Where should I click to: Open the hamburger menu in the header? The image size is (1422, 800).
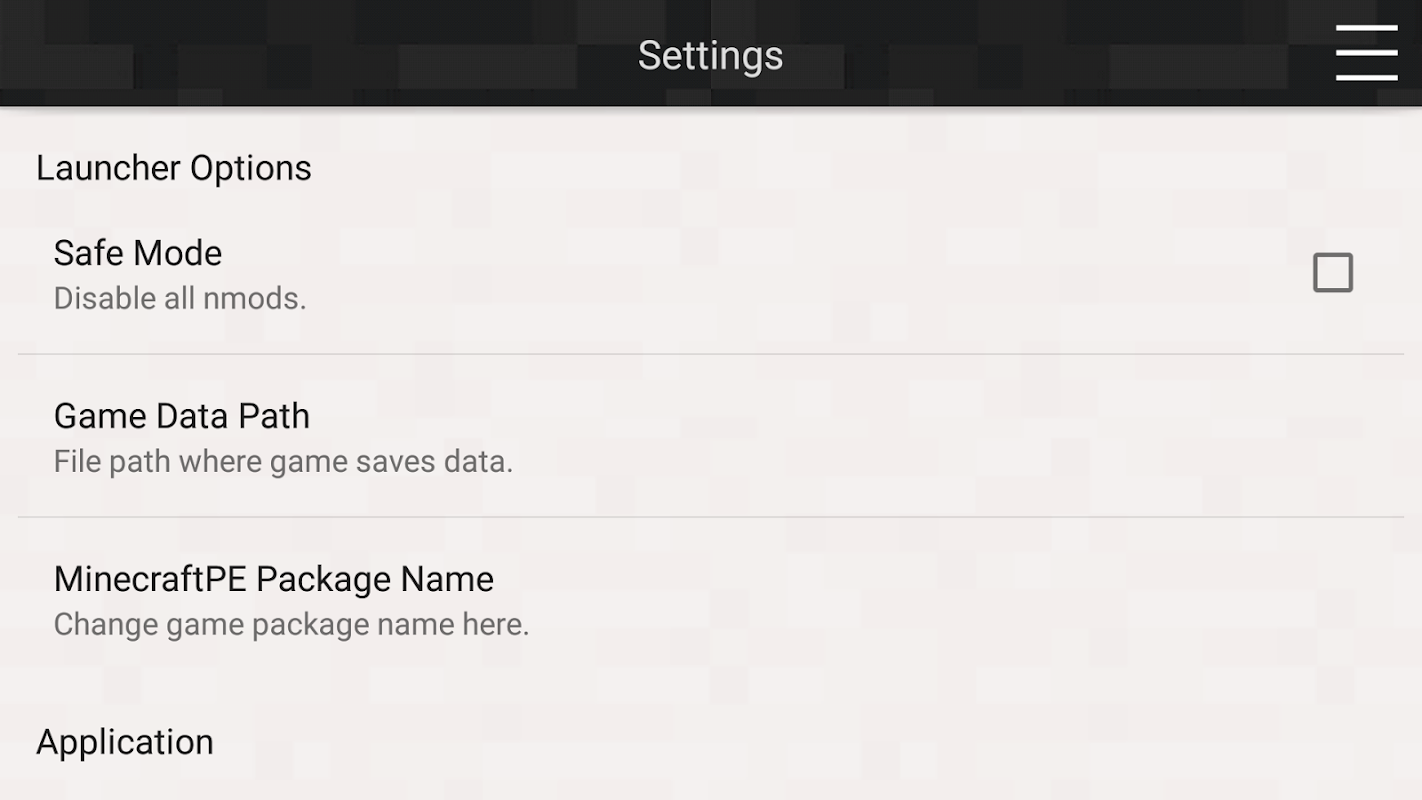click(x=1366, y=53)
